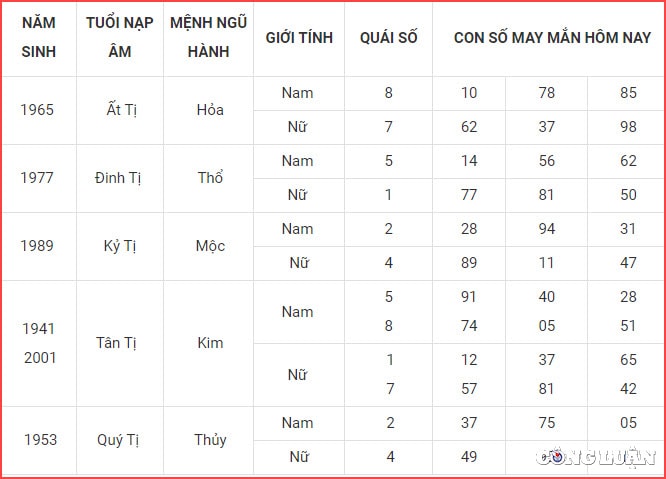Select the Hỏa element cell
666x479 pixels.
[x=210, y=110]
